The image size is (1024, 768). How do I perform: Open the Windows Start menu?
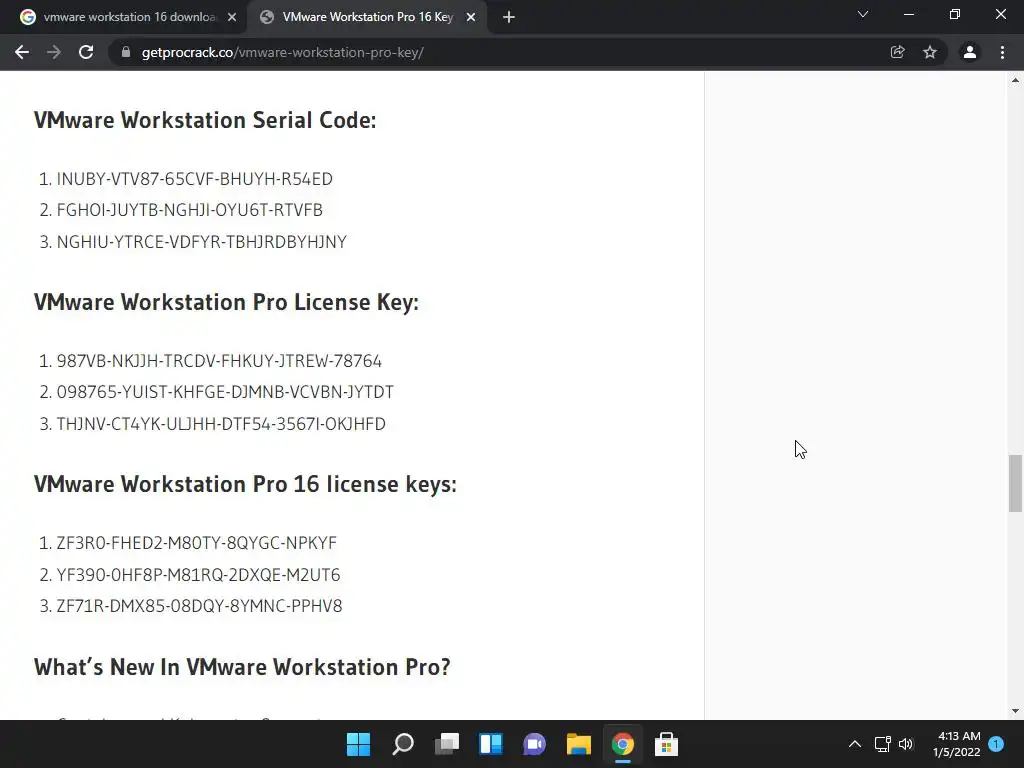coord(359,744)
